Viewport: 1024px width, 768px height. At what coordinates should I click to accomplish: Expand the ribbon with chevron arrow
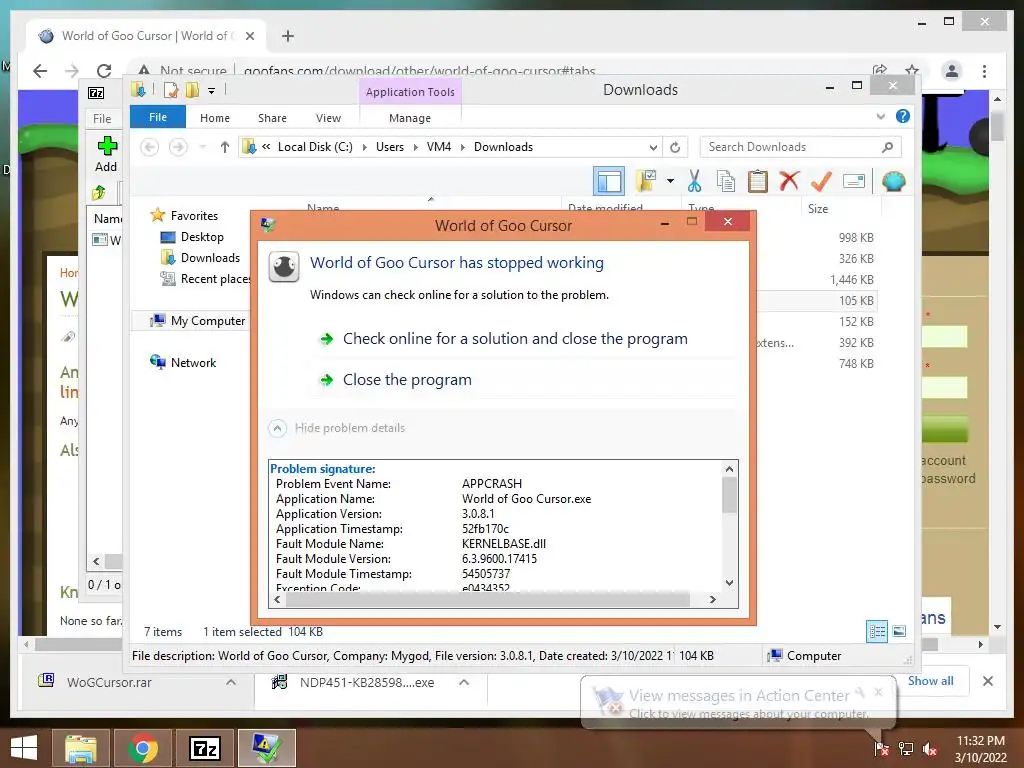point(880,117)
